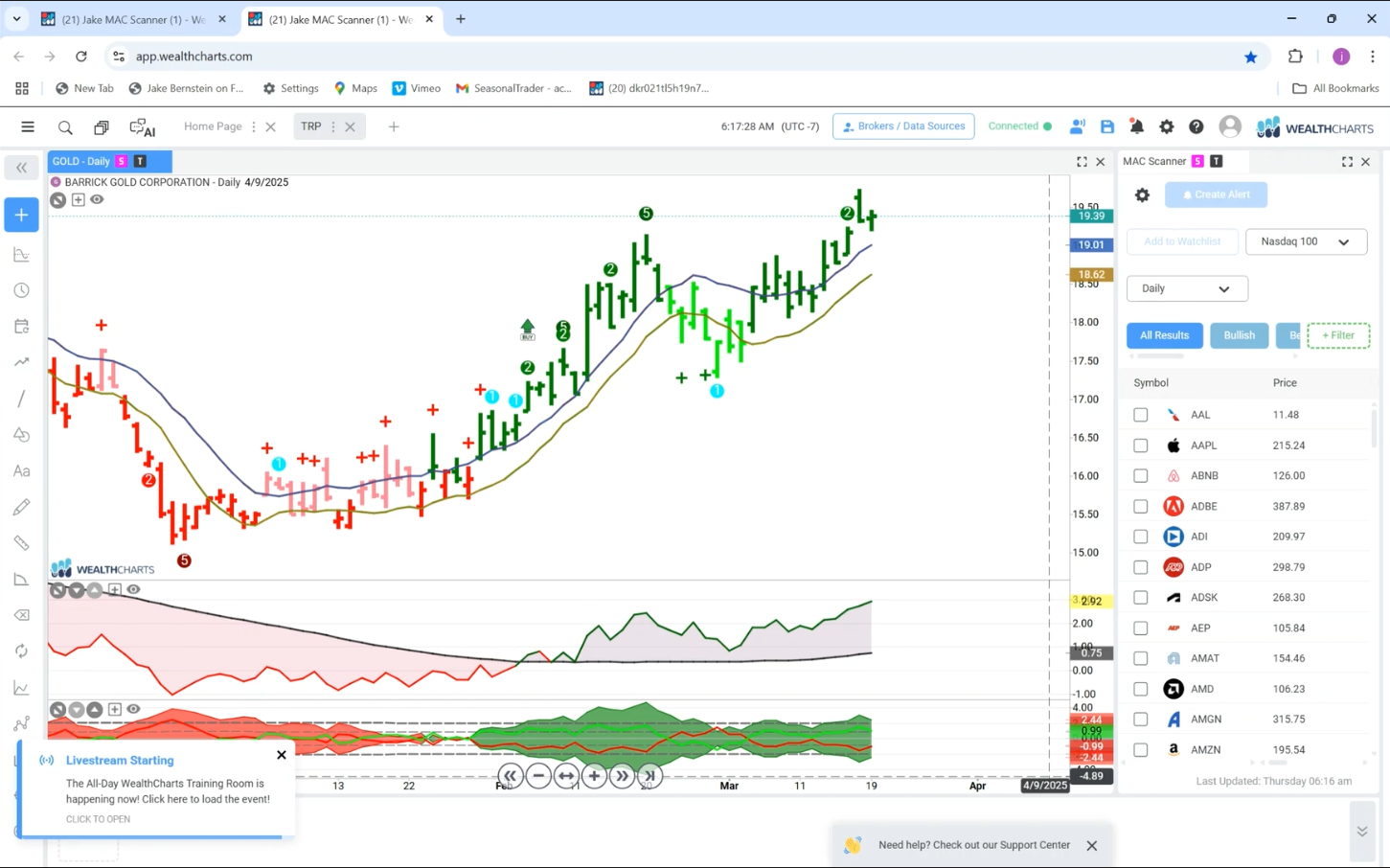Open Chrome tab search dropdown arrow
This screenshot has width=1390, height=868.
tap(16, 18)
